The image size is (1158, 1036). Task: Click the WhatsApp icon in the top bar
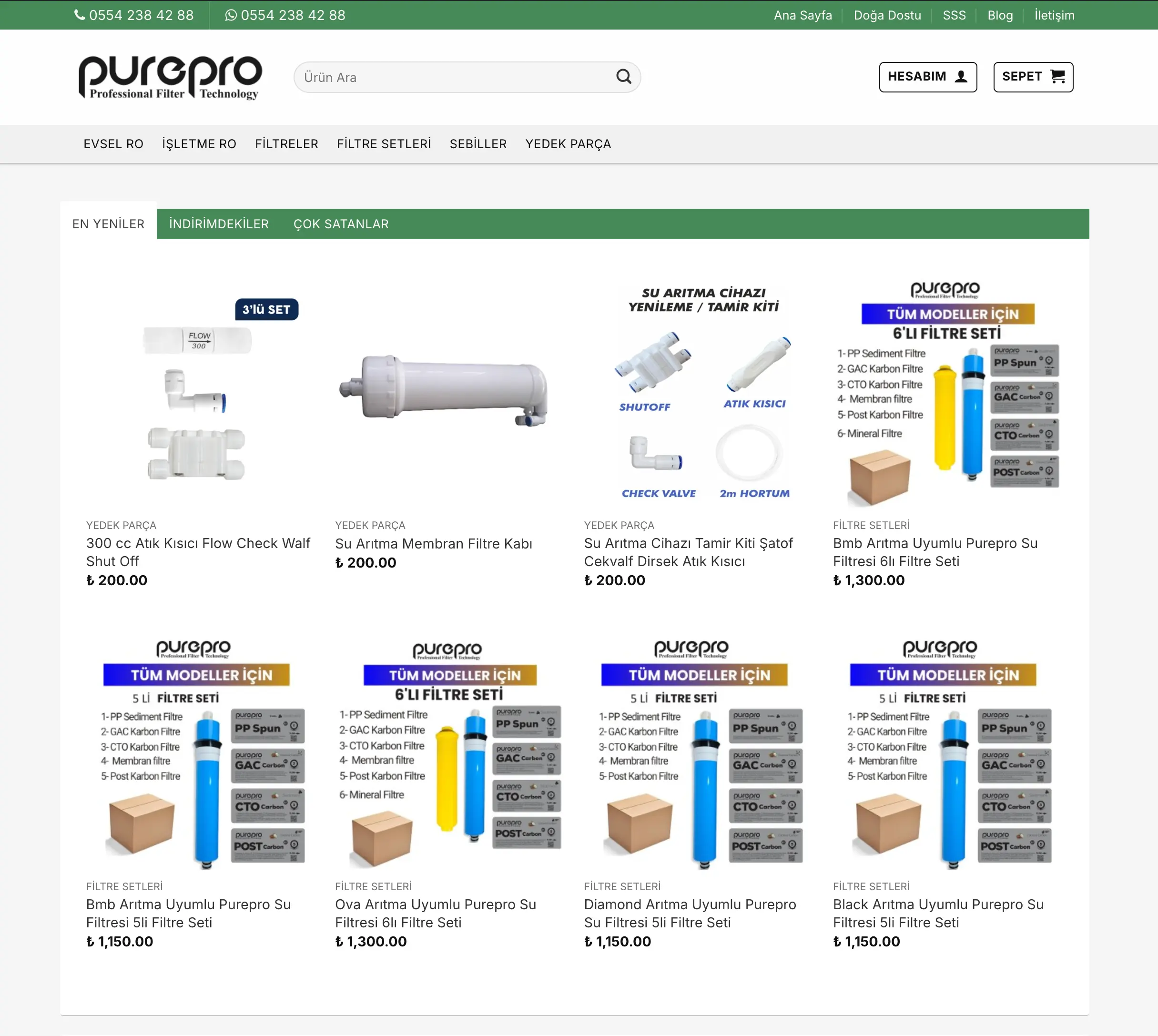click(x=231, y=15)
